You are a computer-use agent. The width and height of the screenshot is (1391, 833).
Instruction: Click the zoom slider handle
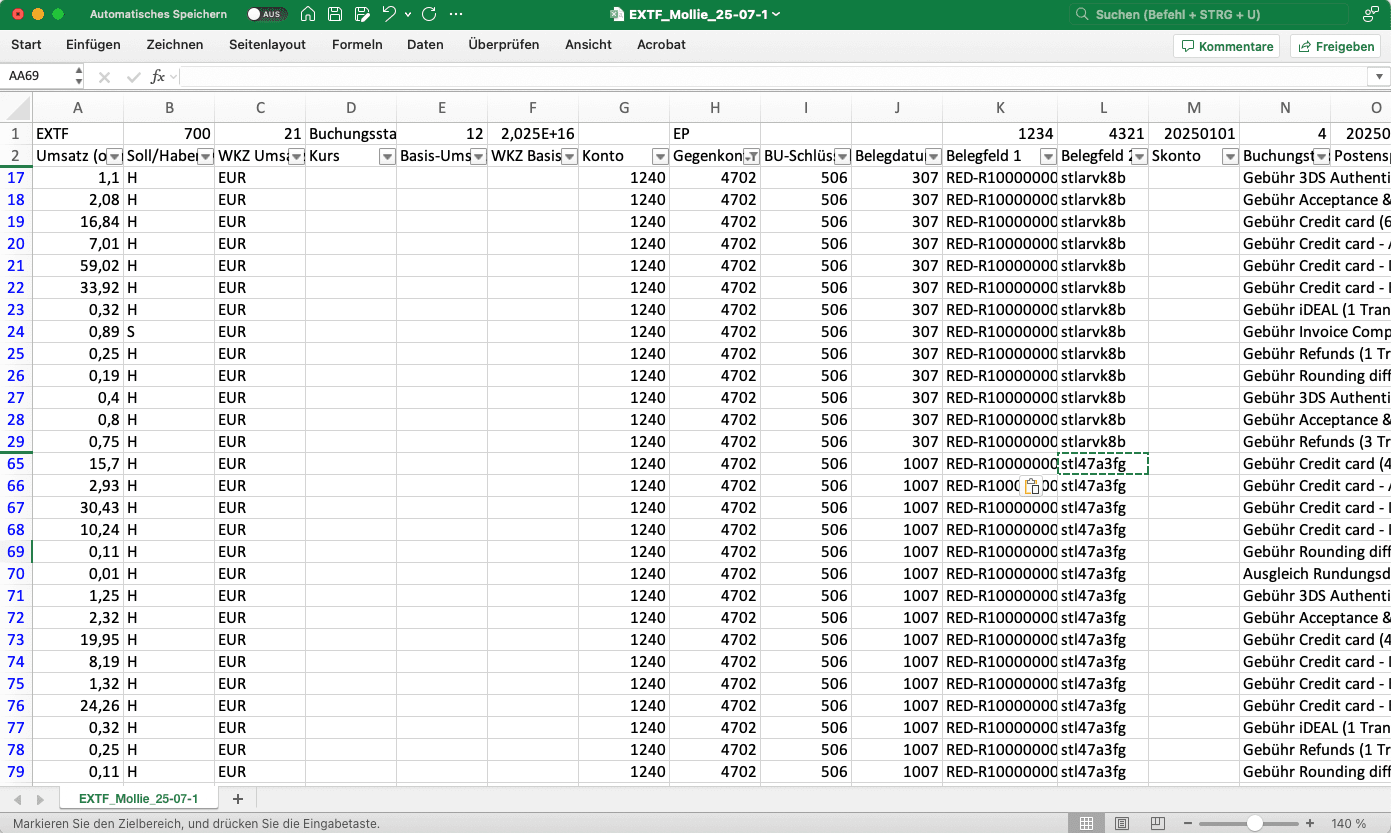pyautogui.click(x=1254, y=824)
